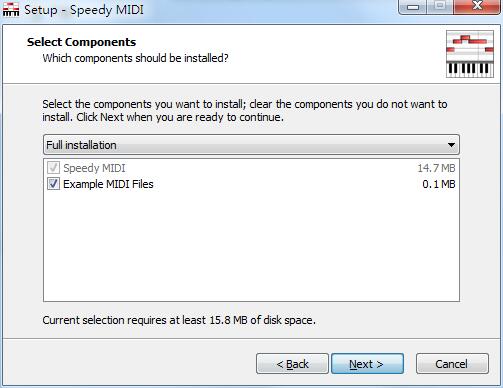Click the disk space requirement text
503x388 pixels.
(179, 320)
